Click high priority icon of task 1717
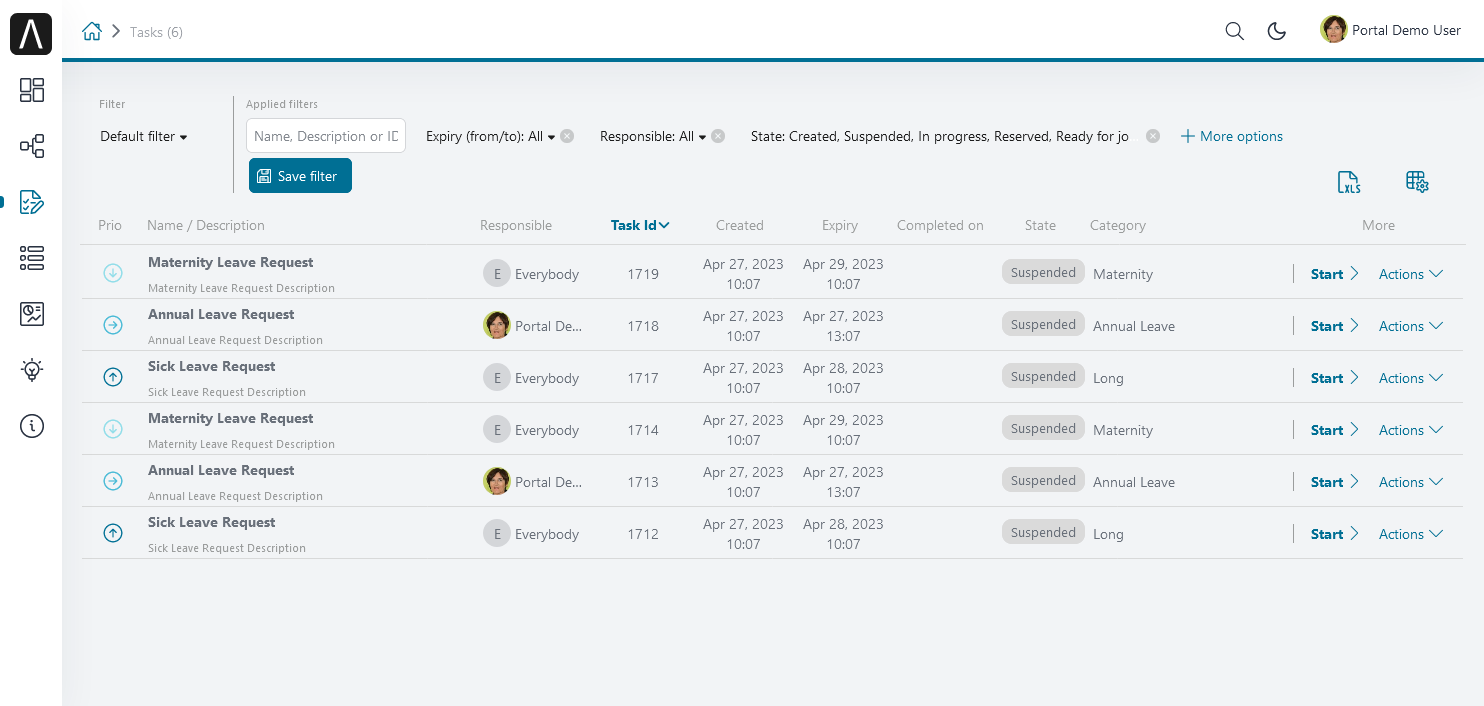This screenshot has width=1484, height=706. click(x=113, y=377)
